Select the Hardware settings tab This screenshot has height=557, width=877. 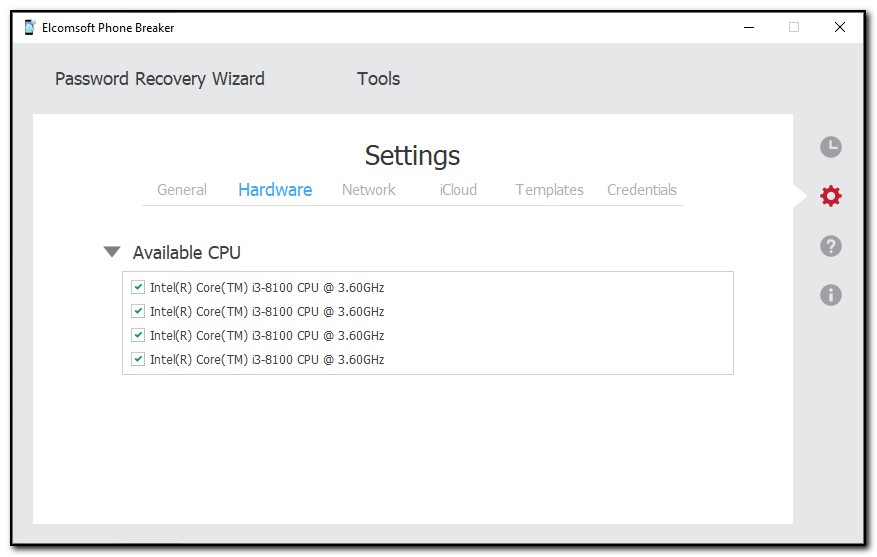275,190
